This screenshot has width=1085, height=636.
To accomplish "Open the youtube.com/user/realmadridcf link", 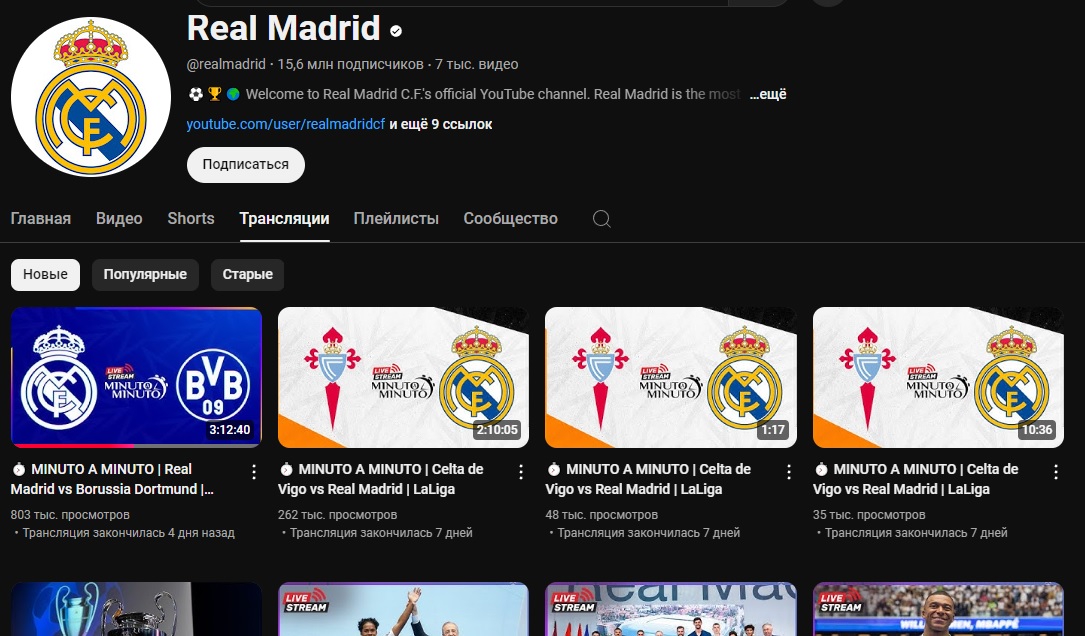I will (286, 125).
